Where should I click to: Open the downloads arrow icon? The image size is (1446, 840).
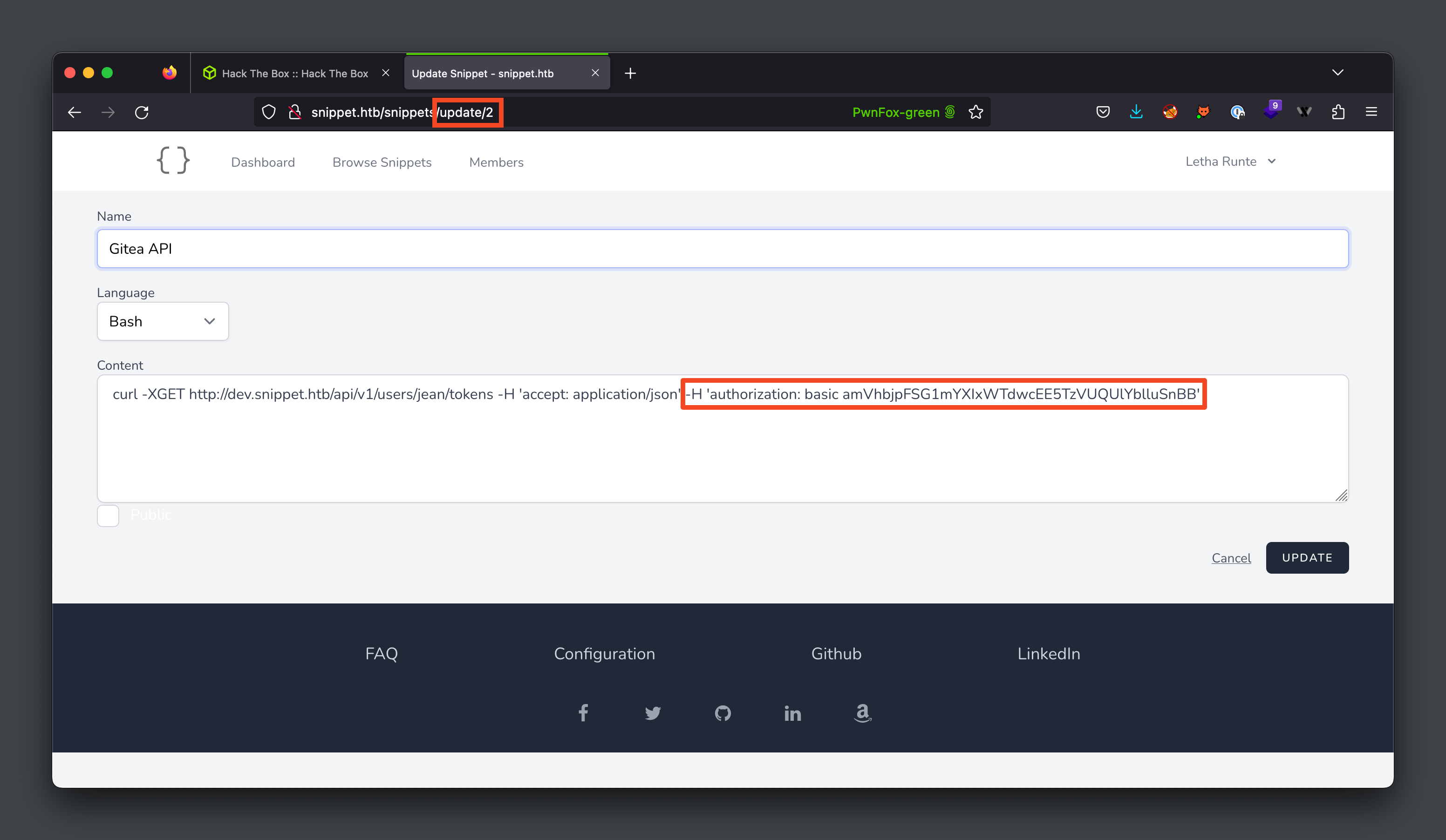pos(1136,112)
